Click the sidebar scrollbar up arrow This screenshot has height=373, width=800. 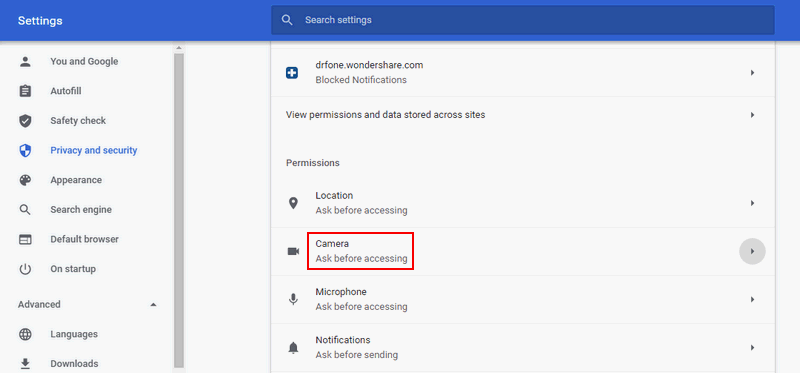point(179,48)
